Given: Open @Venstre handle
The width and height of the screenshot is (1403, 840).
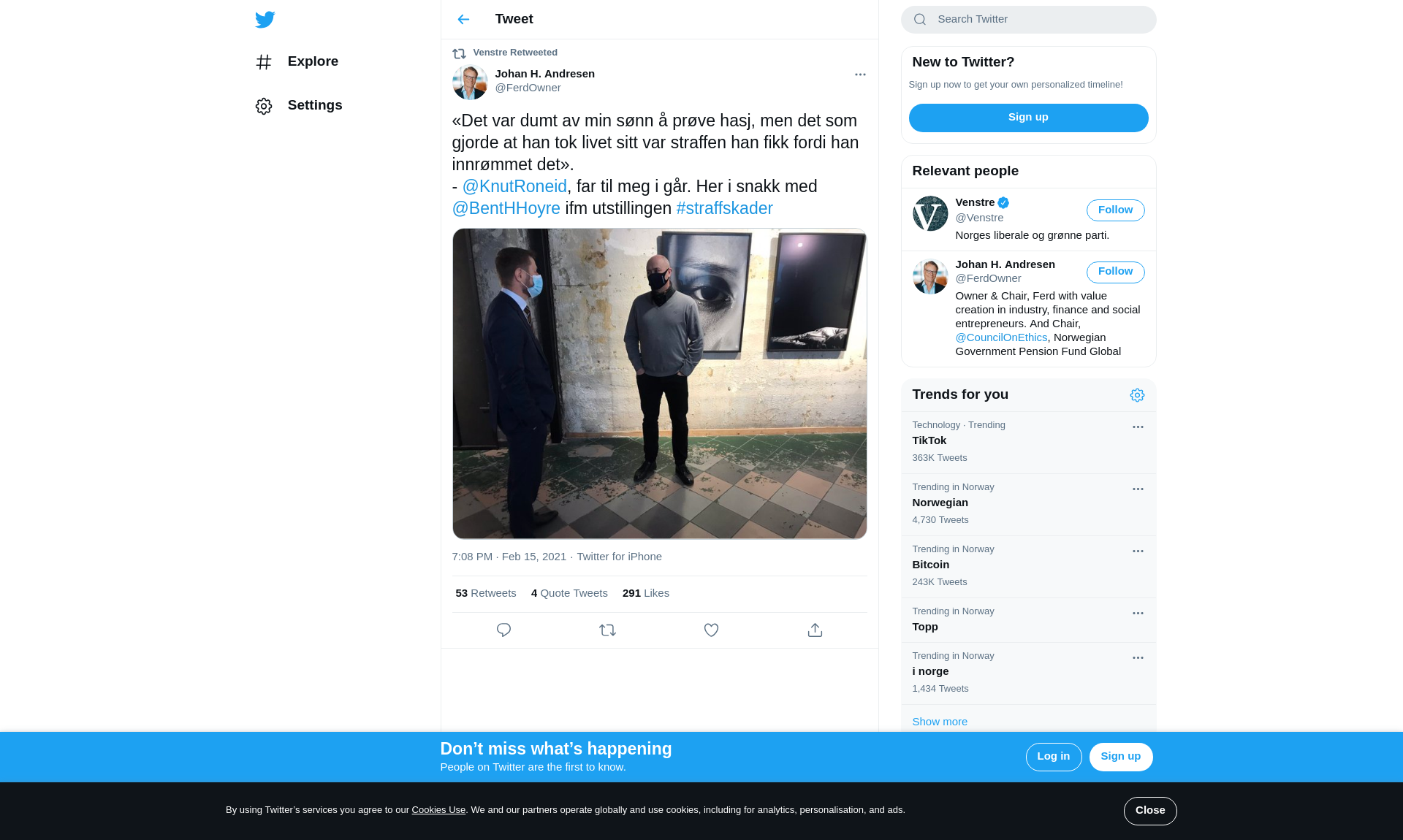Looking at the screenshot, I should tap(979, 218).
